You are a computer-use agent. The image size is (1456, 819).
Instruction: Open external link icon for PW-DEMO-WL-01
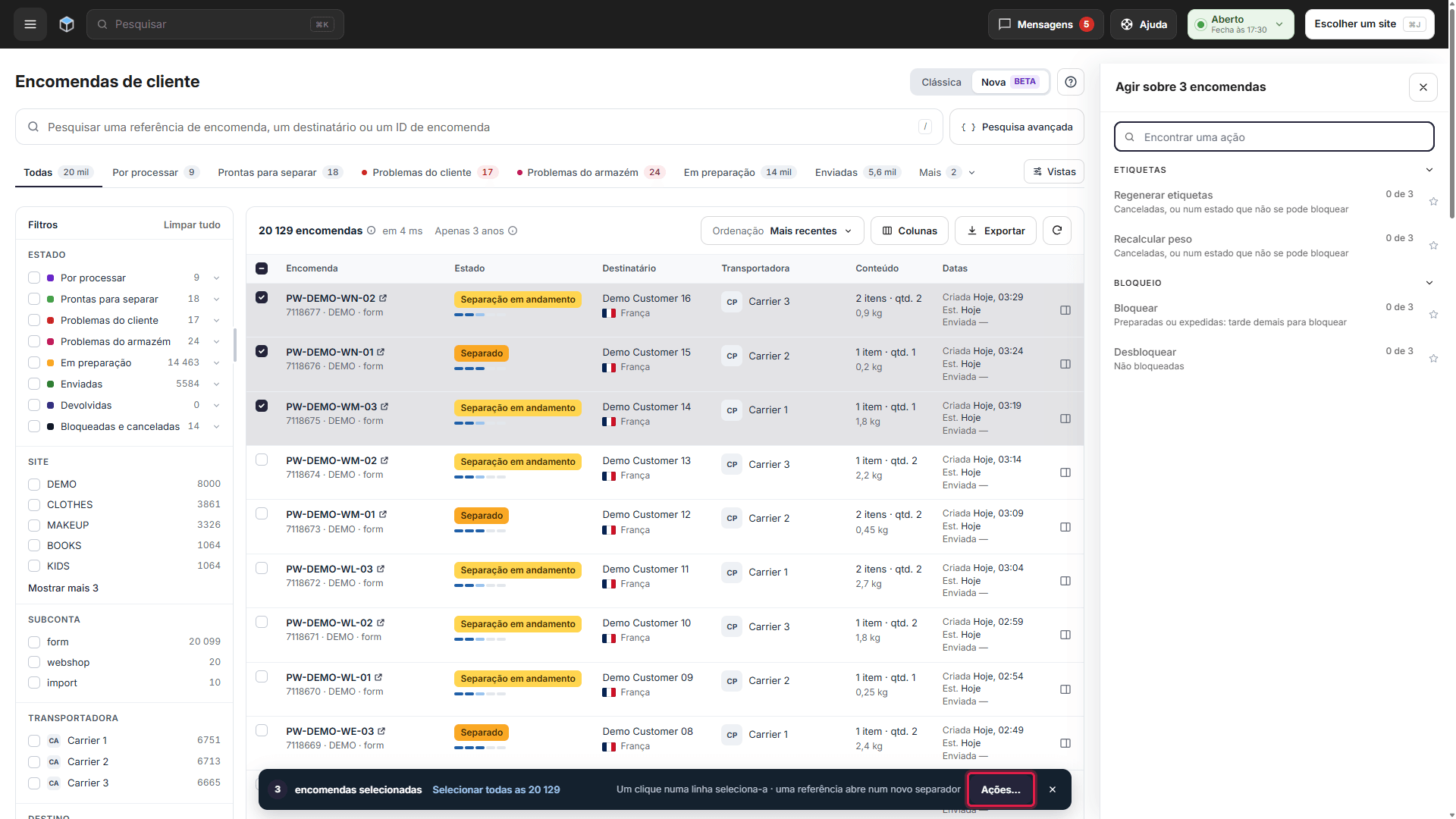pyautogui.click(x=378, y=678)
